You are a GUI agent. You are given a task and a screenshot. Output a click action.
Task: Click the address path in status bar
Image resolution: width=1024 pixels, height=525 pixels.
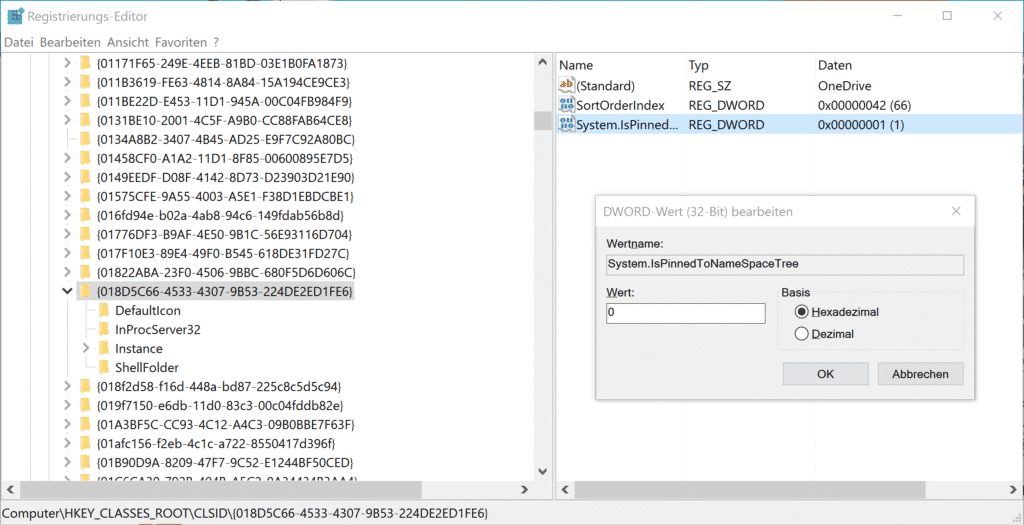[246, 513]
